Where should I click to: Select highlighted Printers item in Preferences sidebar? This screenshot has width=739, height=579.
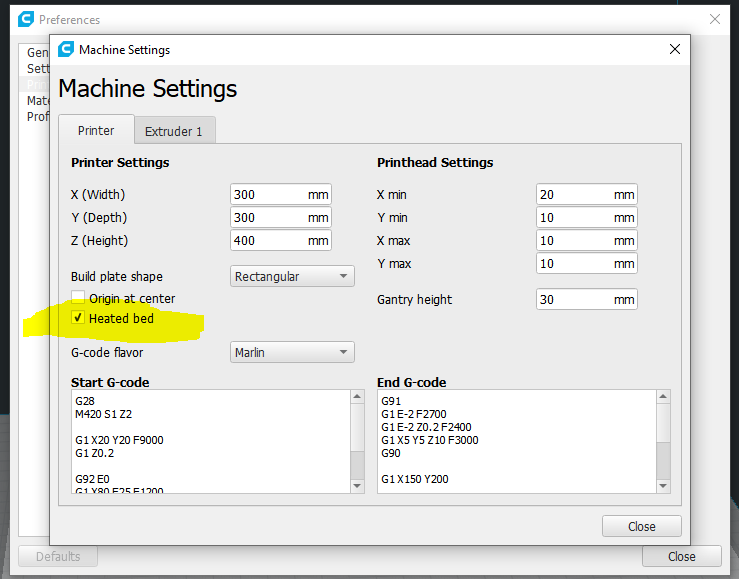tap(35, 84)
